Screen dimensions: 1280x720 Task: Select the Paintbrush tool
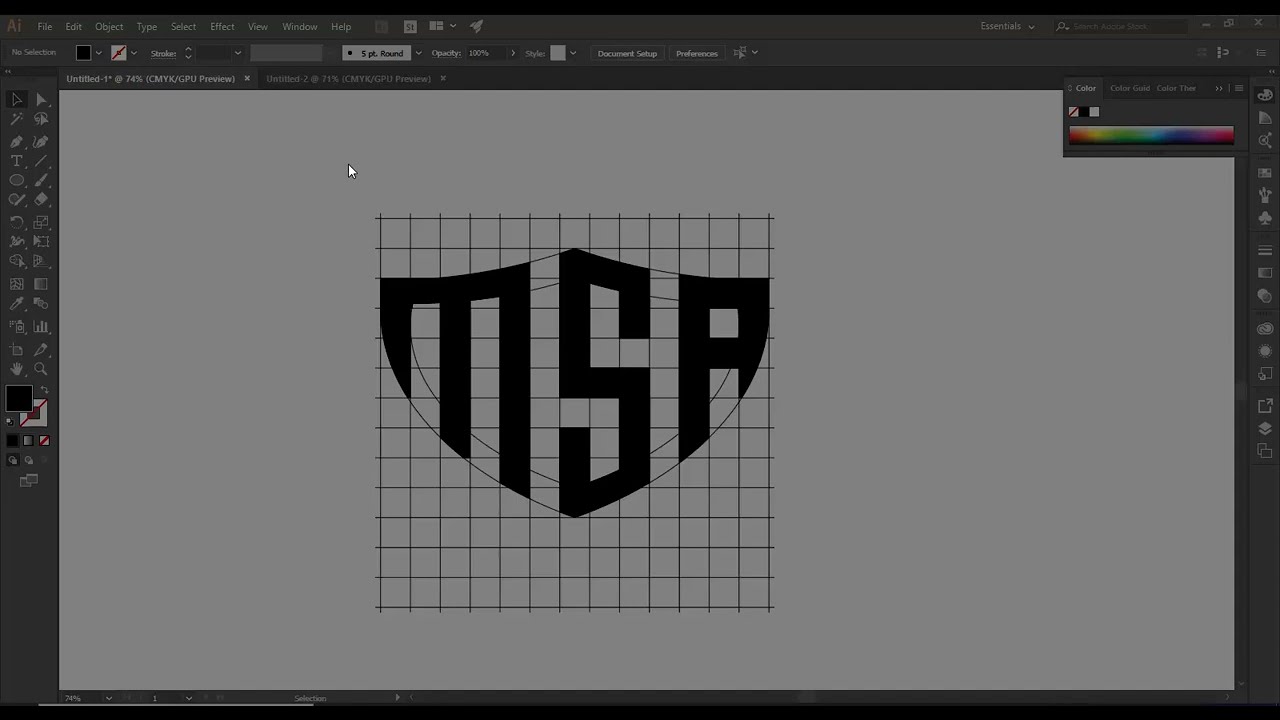pyautogui.click(x=41, y=181)
